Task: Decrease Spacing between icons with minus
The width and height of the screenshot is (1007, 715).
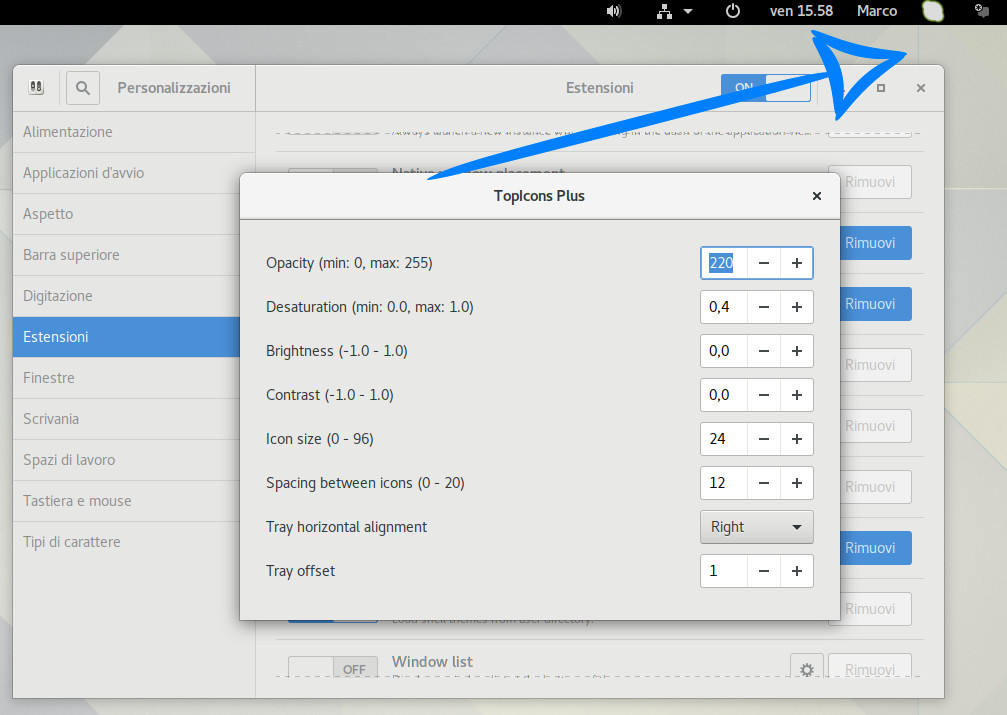Action: click(x=764, y=483)
